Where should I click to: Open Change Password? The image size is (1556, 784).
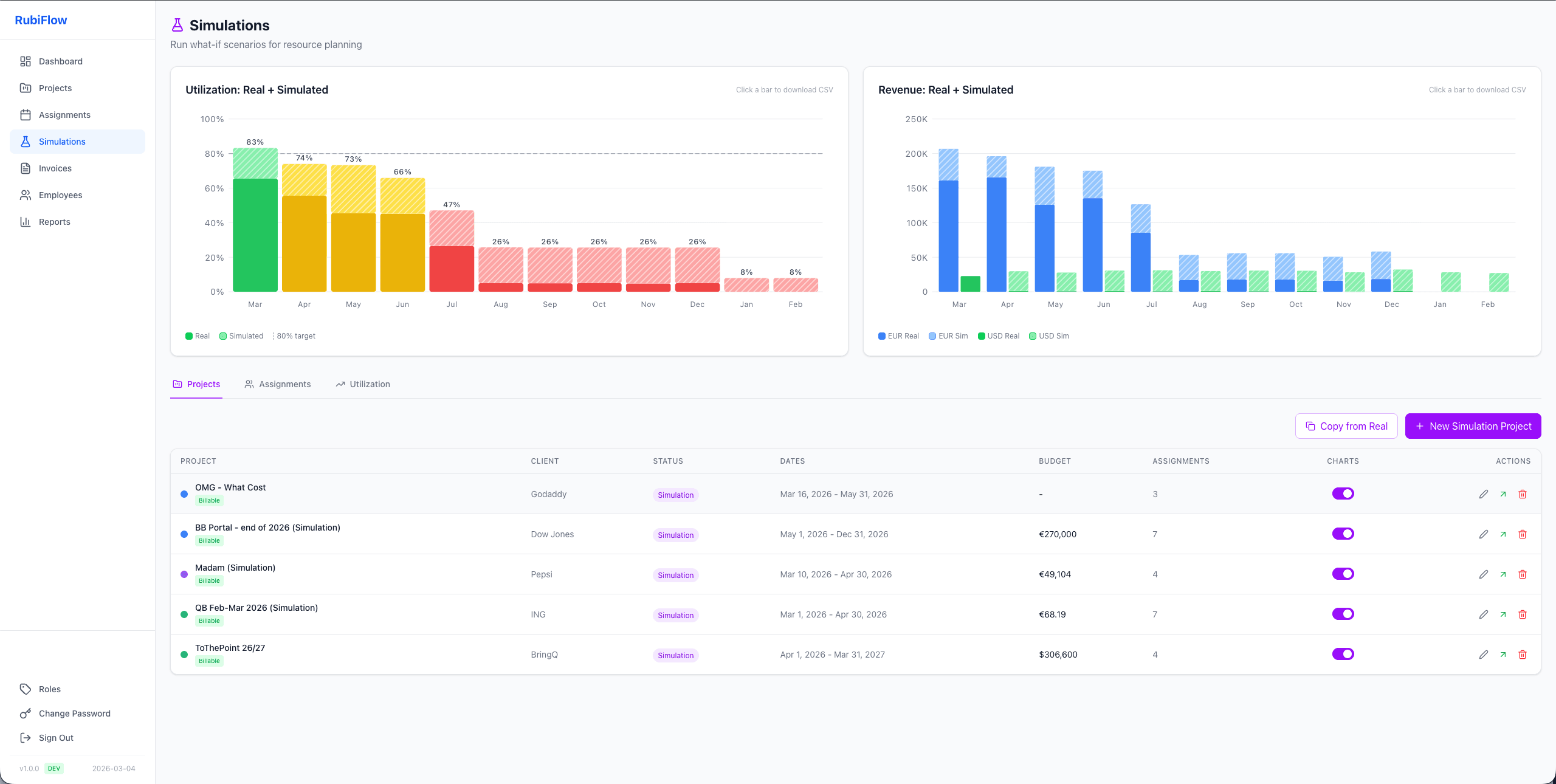74,714
